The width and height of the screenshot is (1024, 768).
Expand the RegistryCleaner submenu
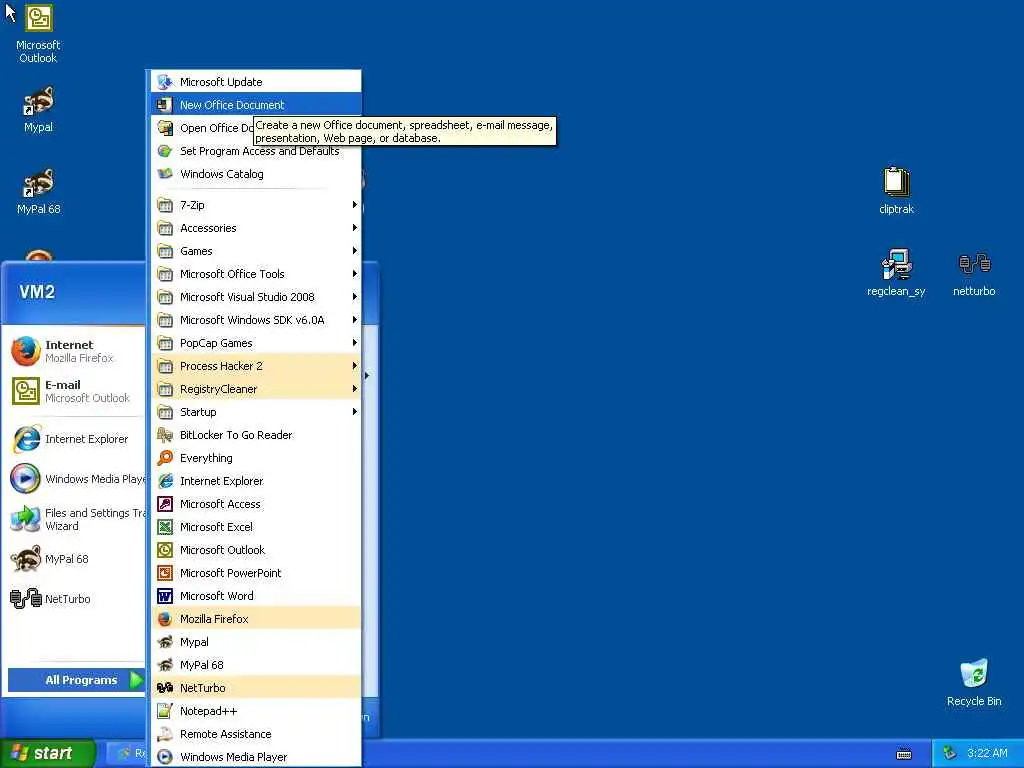(x=256, y=389)
